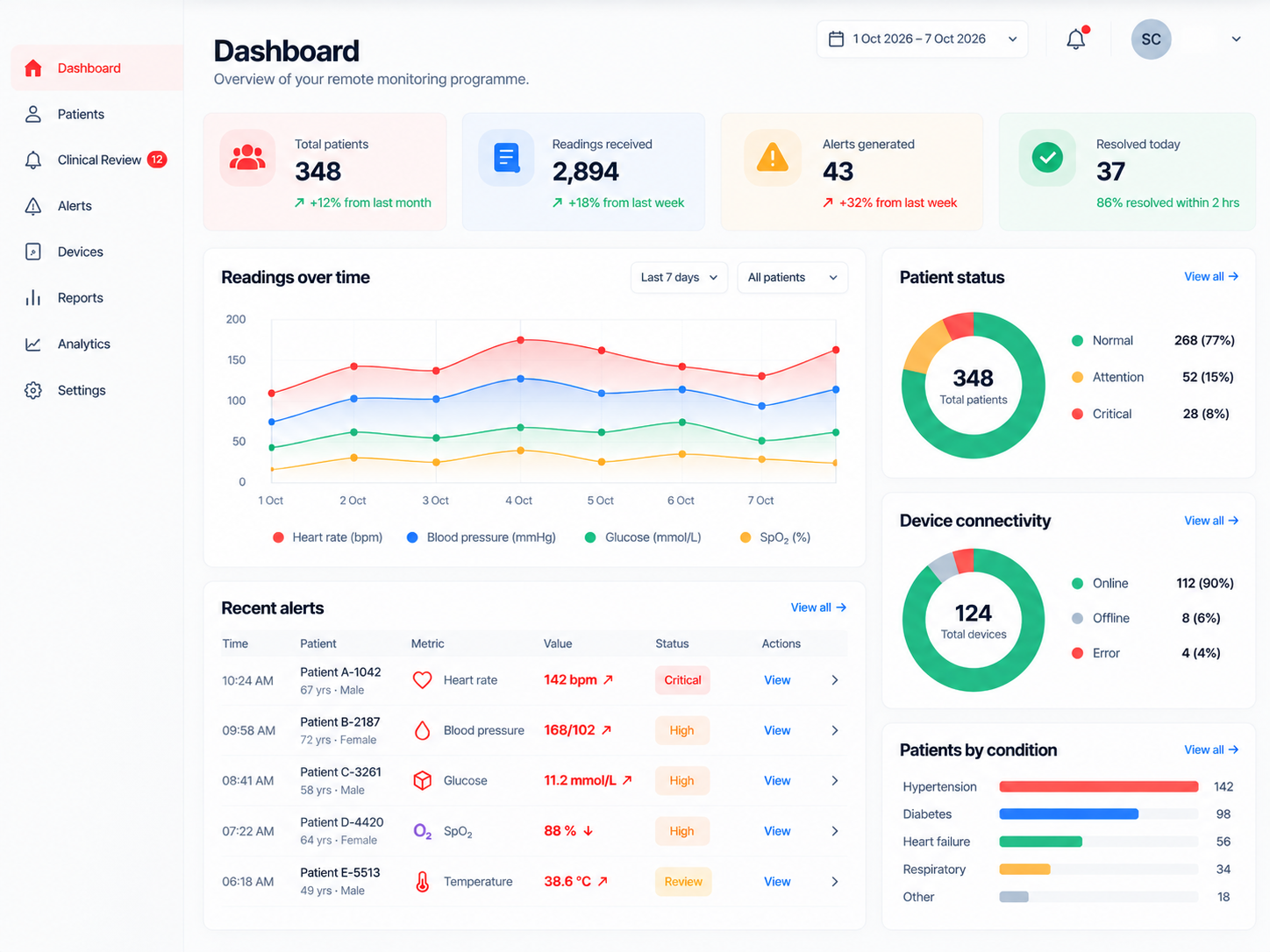Viewport: 1270px width, 952px height.
Task: View the Patient B-2187 alert
Action: coord(777,730)
